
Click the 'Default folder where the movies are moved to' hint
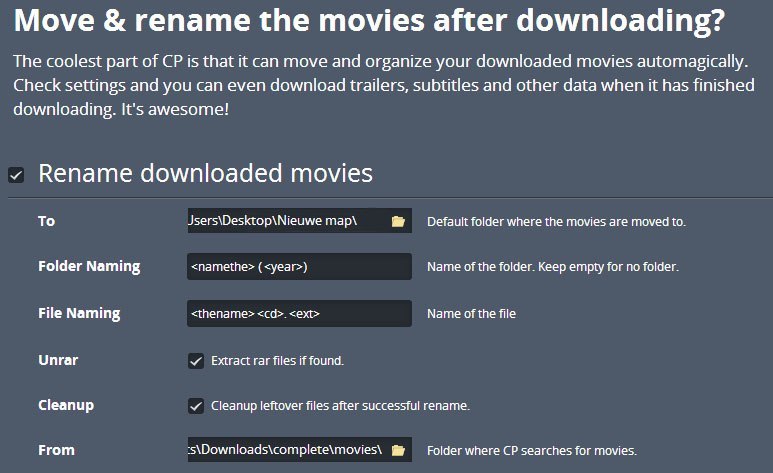click(x=557, y=221)
